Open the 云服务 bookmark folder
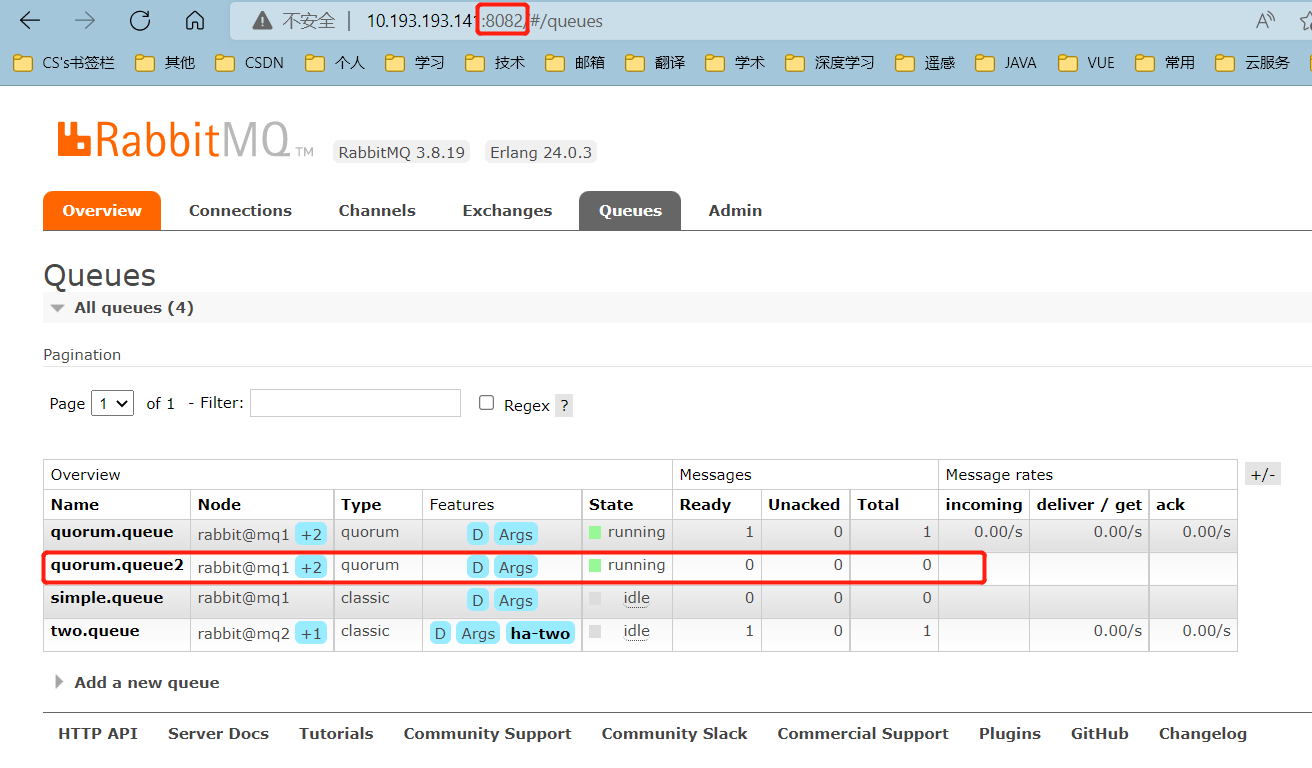 point(1253,63)
